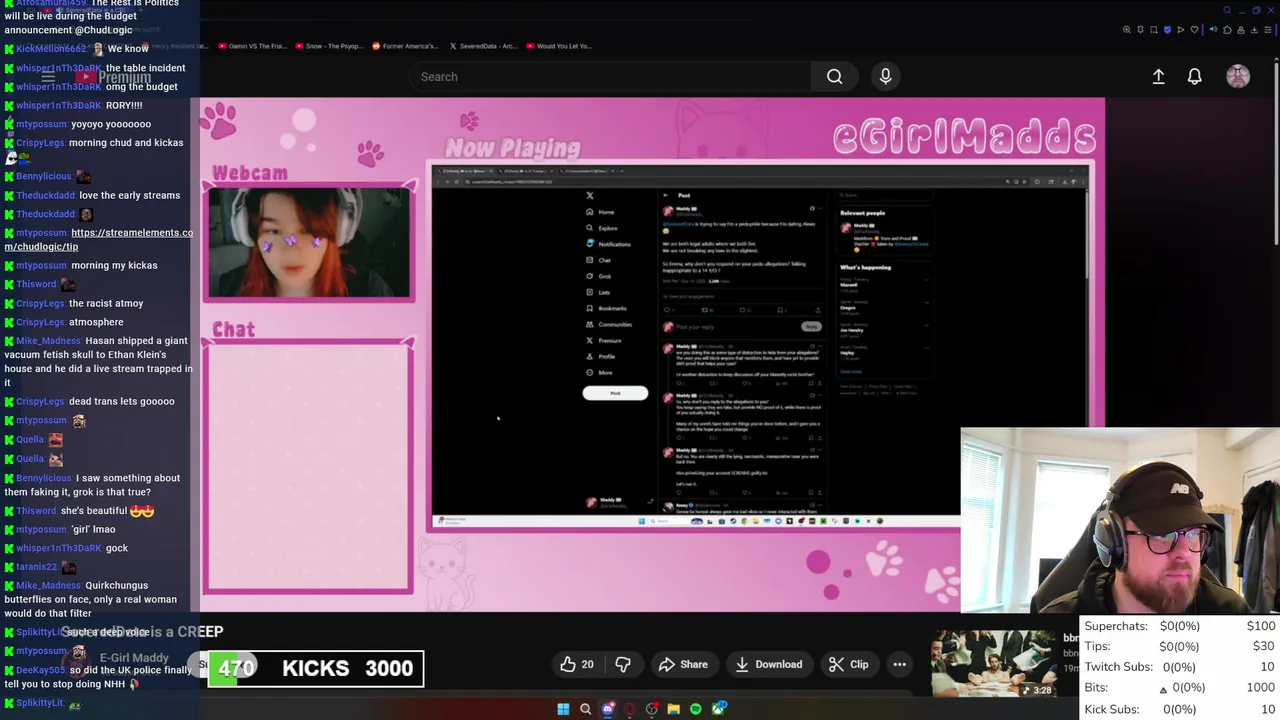Click Reply button under the main post
The width and height of the screenshot is (1280, 720).
811,327
